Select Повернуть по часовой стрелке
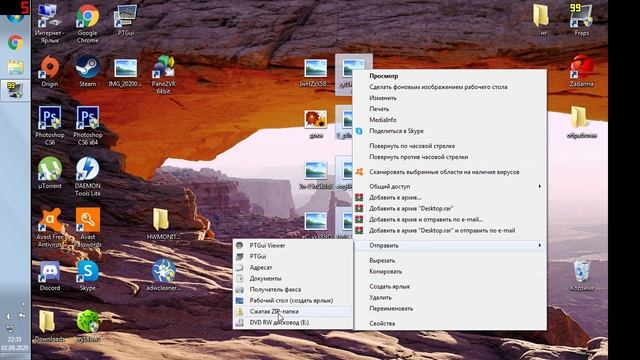 tap(450, 146)
